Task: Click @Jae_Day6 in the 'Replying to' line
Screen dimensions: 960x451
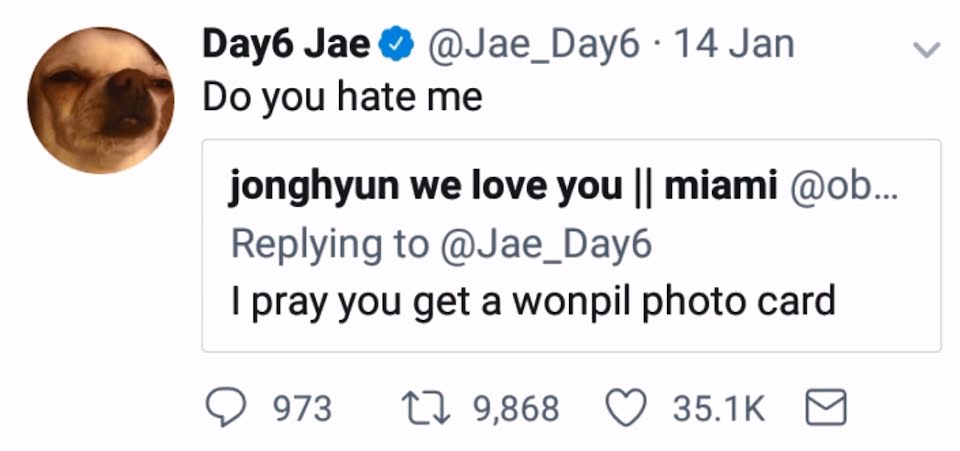Action: coord(546,245)
